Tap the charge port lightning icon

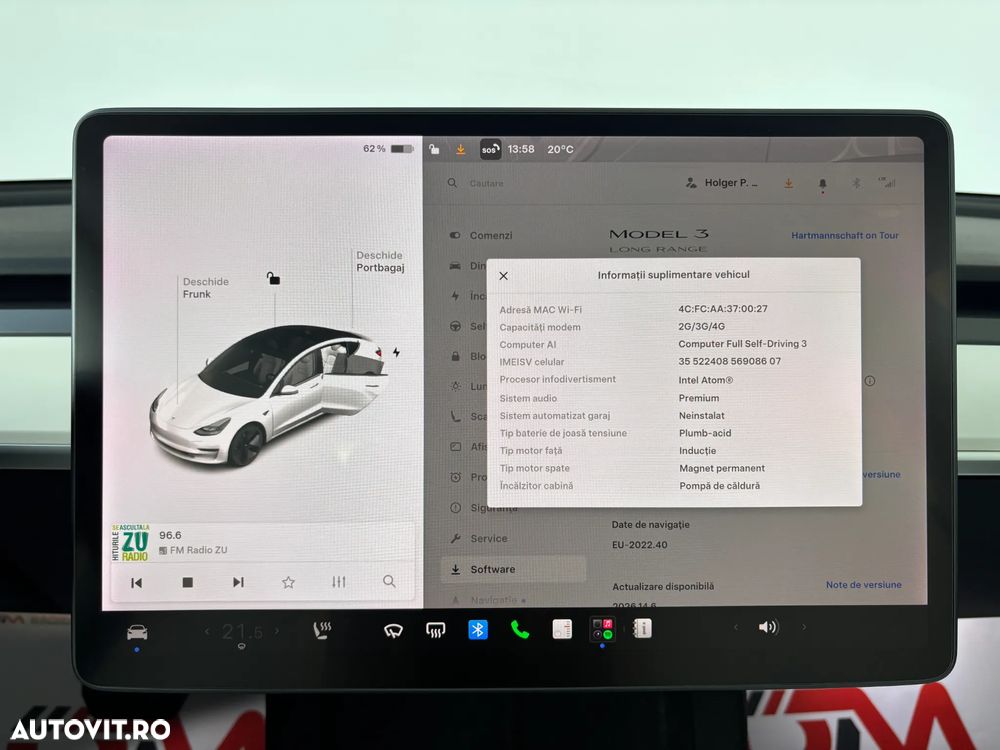click(x=397, y=352)
